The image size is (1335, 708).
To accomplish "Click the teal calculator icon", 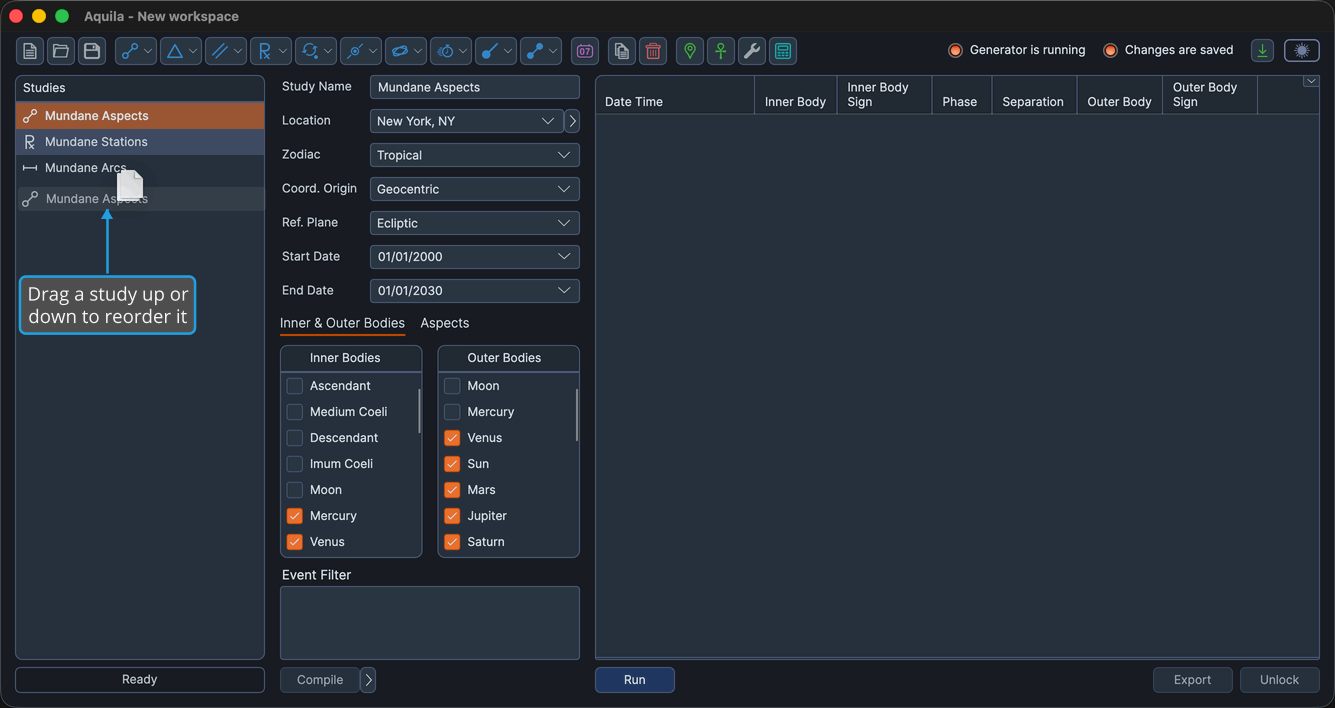I will (x=783, y=51).
